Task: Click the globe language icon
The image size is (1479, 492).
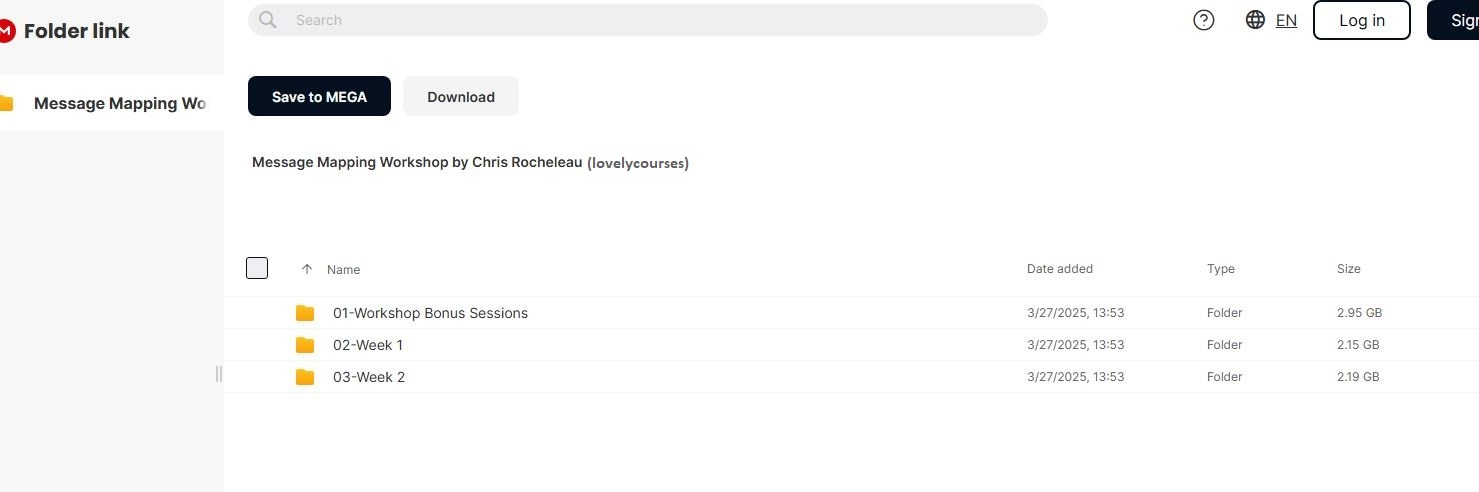Action: coord(1255,20)
